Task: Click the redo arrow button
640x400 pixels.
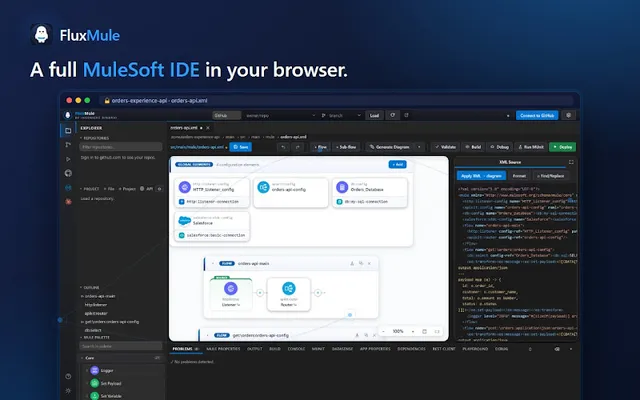Action: 298,147
